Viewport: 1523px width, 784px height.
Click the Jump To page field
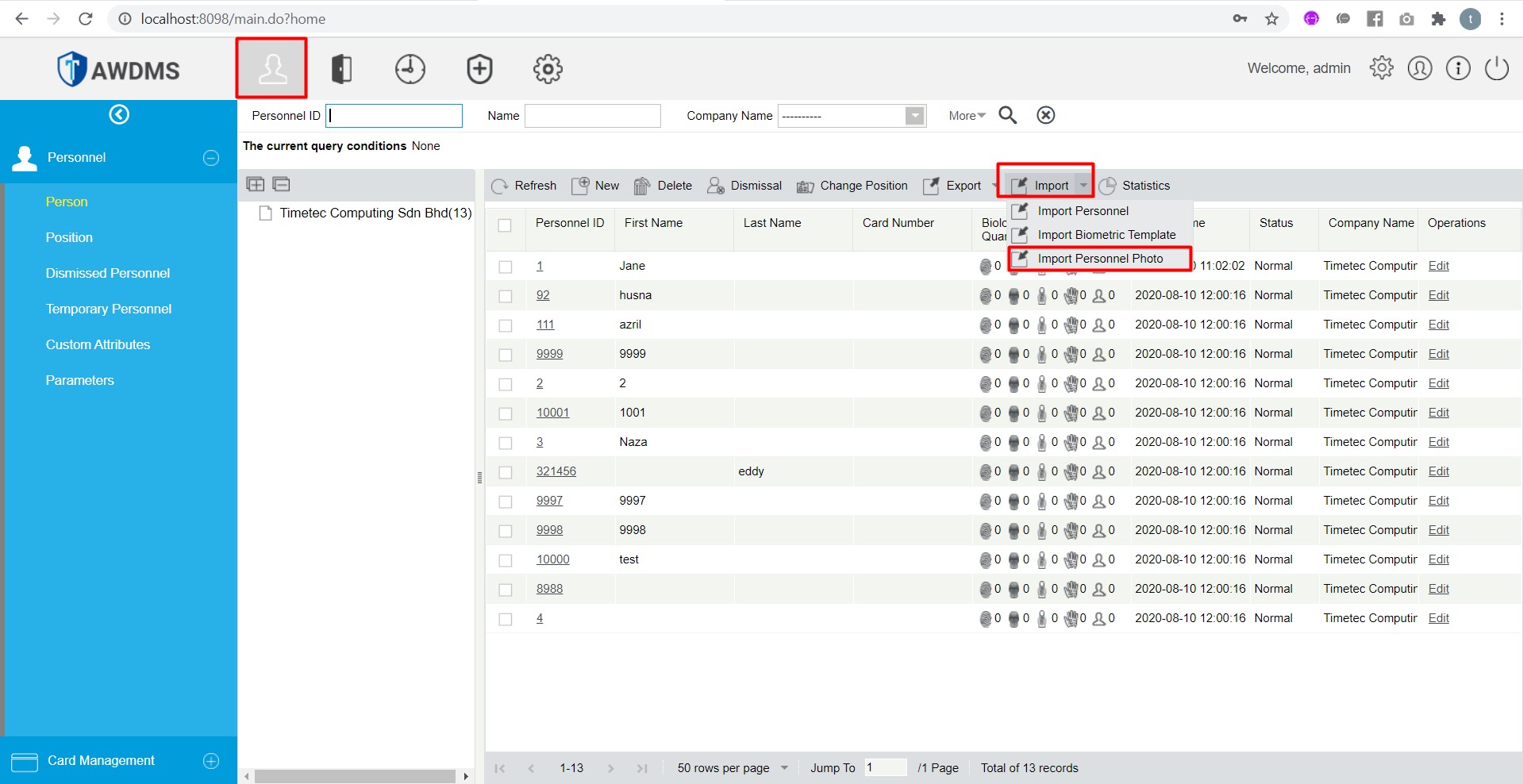885,768
